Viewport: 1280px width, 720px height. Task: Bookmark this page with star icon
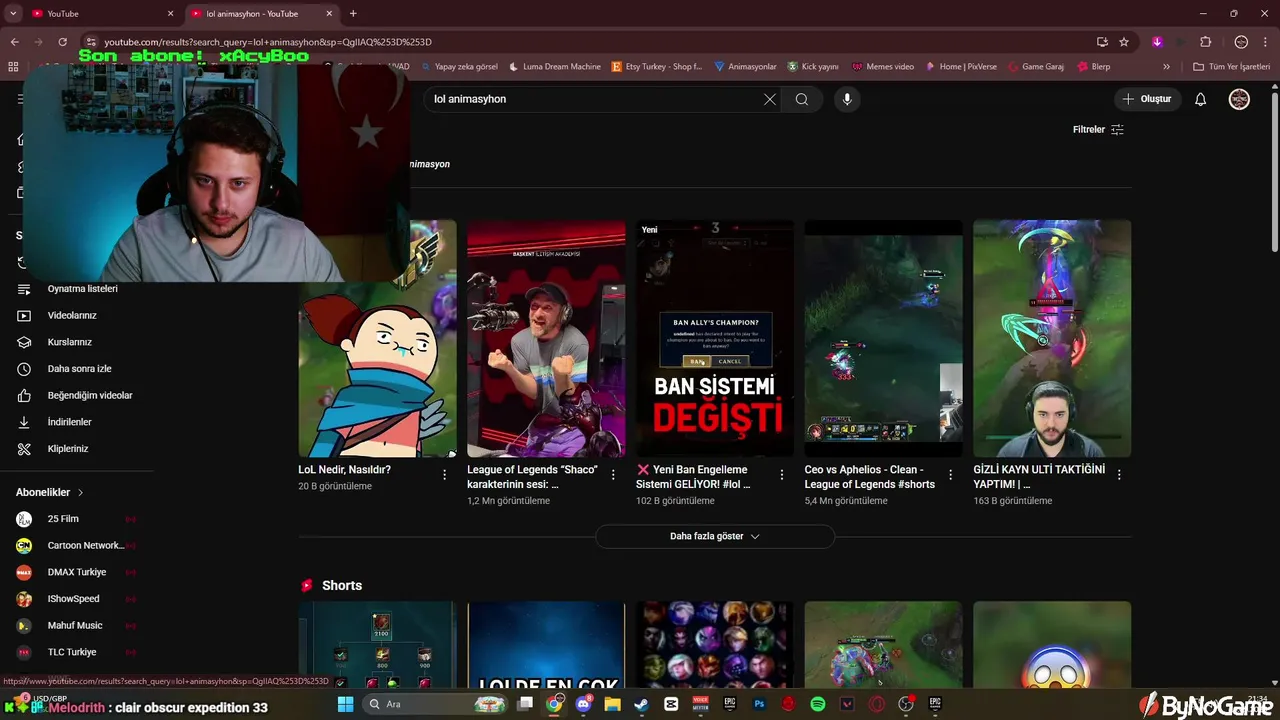coord(1124,42)
